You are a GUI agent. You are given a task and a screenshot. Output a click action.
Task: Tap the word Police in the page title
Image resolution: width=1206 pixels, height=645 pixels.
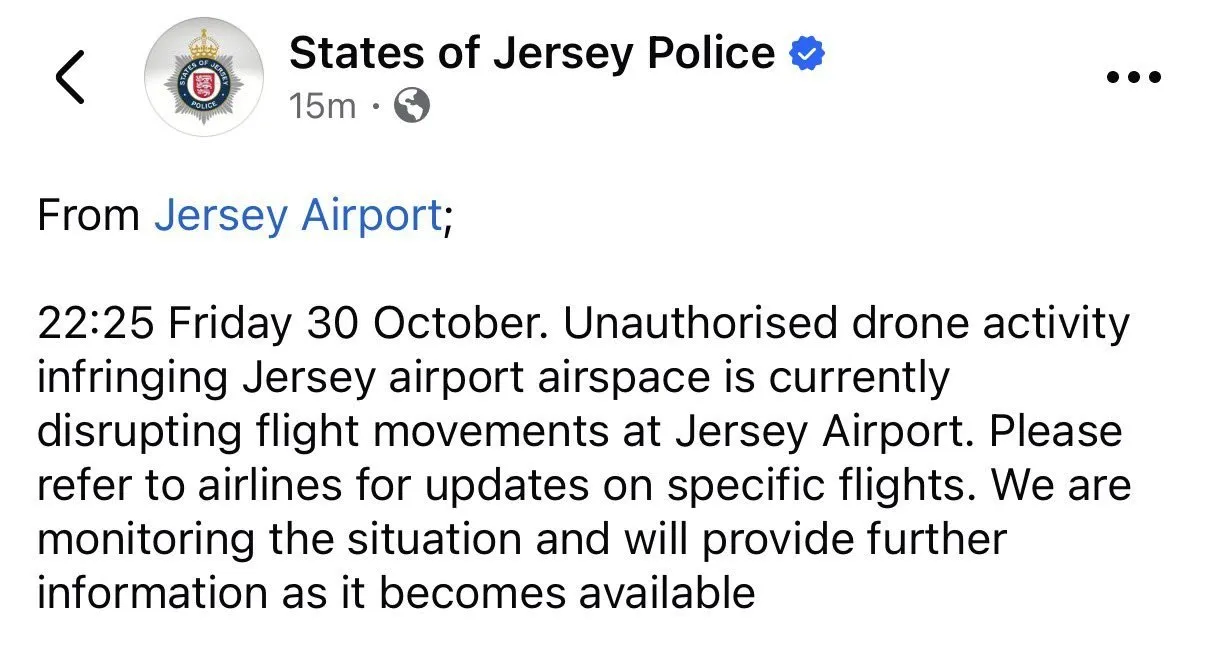[x=711, y=53]
